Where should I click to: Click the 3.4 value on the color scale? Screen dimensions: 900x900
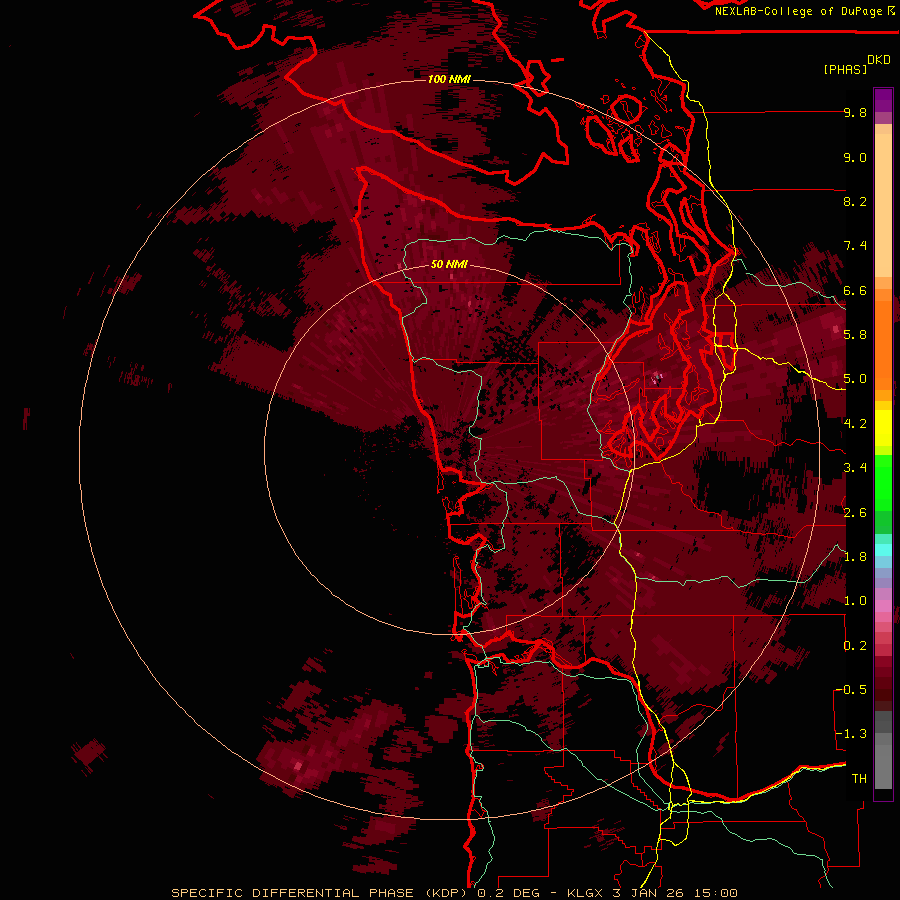coord(855,468)
